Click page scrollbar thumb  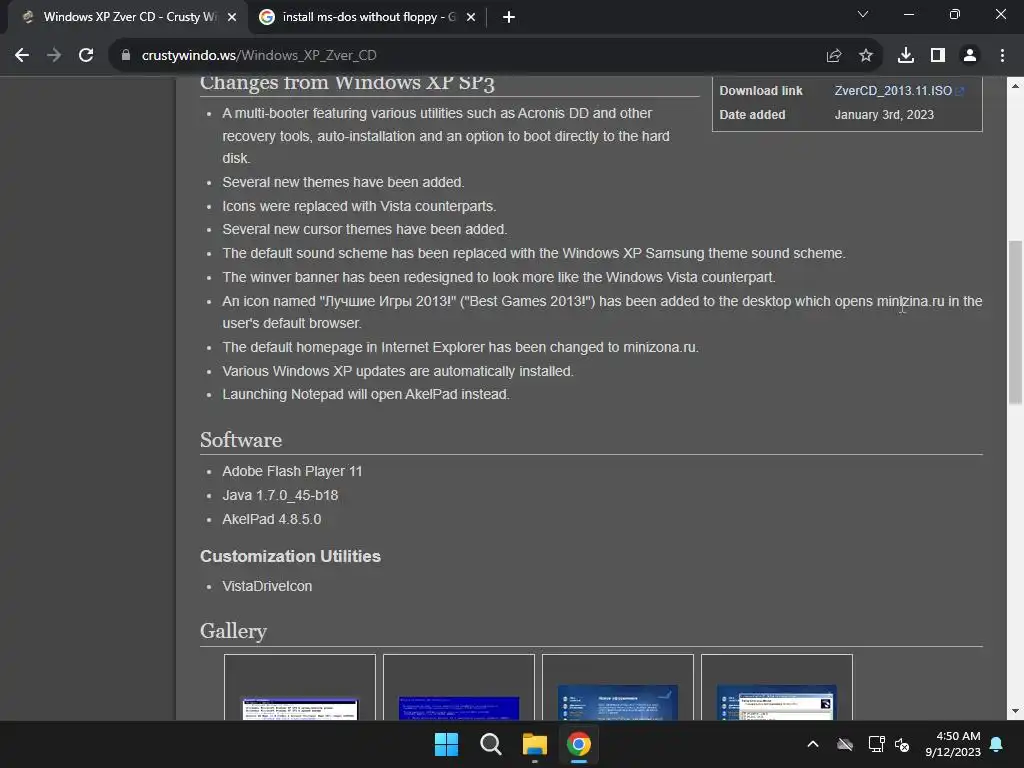1015,323
